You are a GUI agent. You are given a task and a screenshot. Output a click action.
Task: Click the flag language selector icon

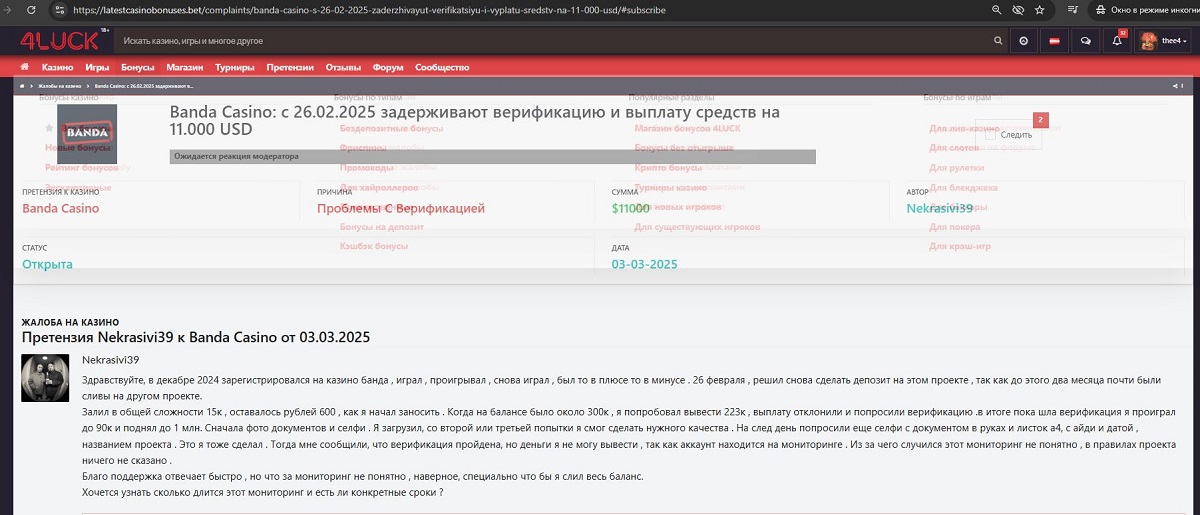tap(1054, 41)
